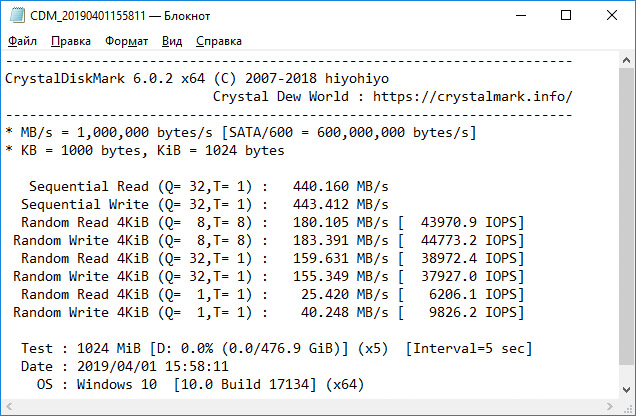636x416 pixels.
Task: Click the text '[Interval=5 sec]'
Action: click(x=468, y=348)
